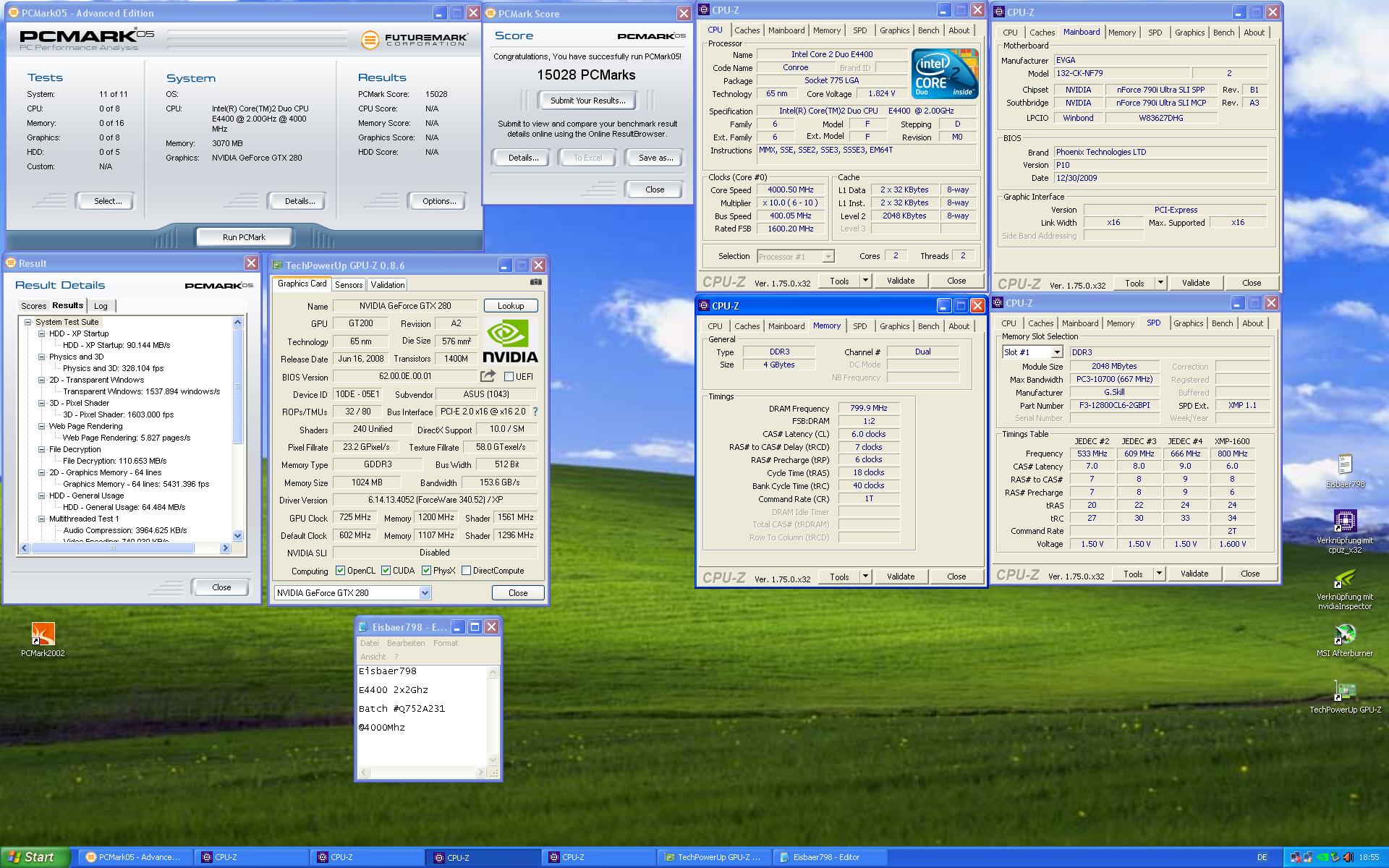Open Tools dropdown arrow in Memory window
This screenshot has width=1389, height=868.
pos(865,576)
